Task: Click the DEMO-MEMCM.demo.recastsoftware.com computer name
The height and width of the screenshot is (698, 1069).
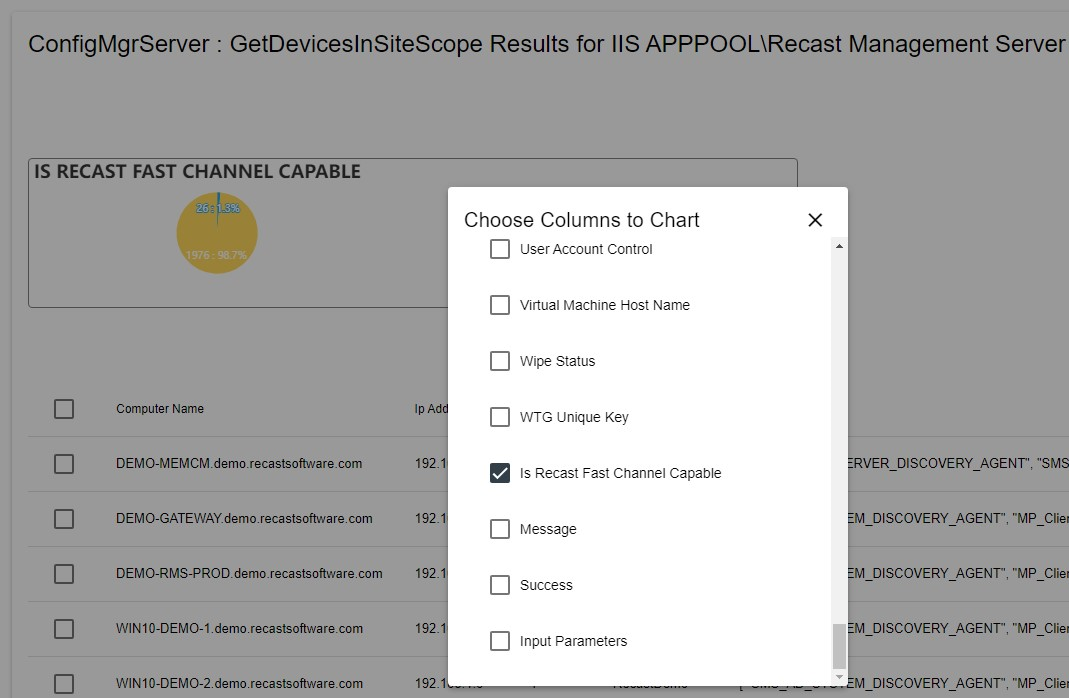Action: pyautogui.click(x=239, y=464)
